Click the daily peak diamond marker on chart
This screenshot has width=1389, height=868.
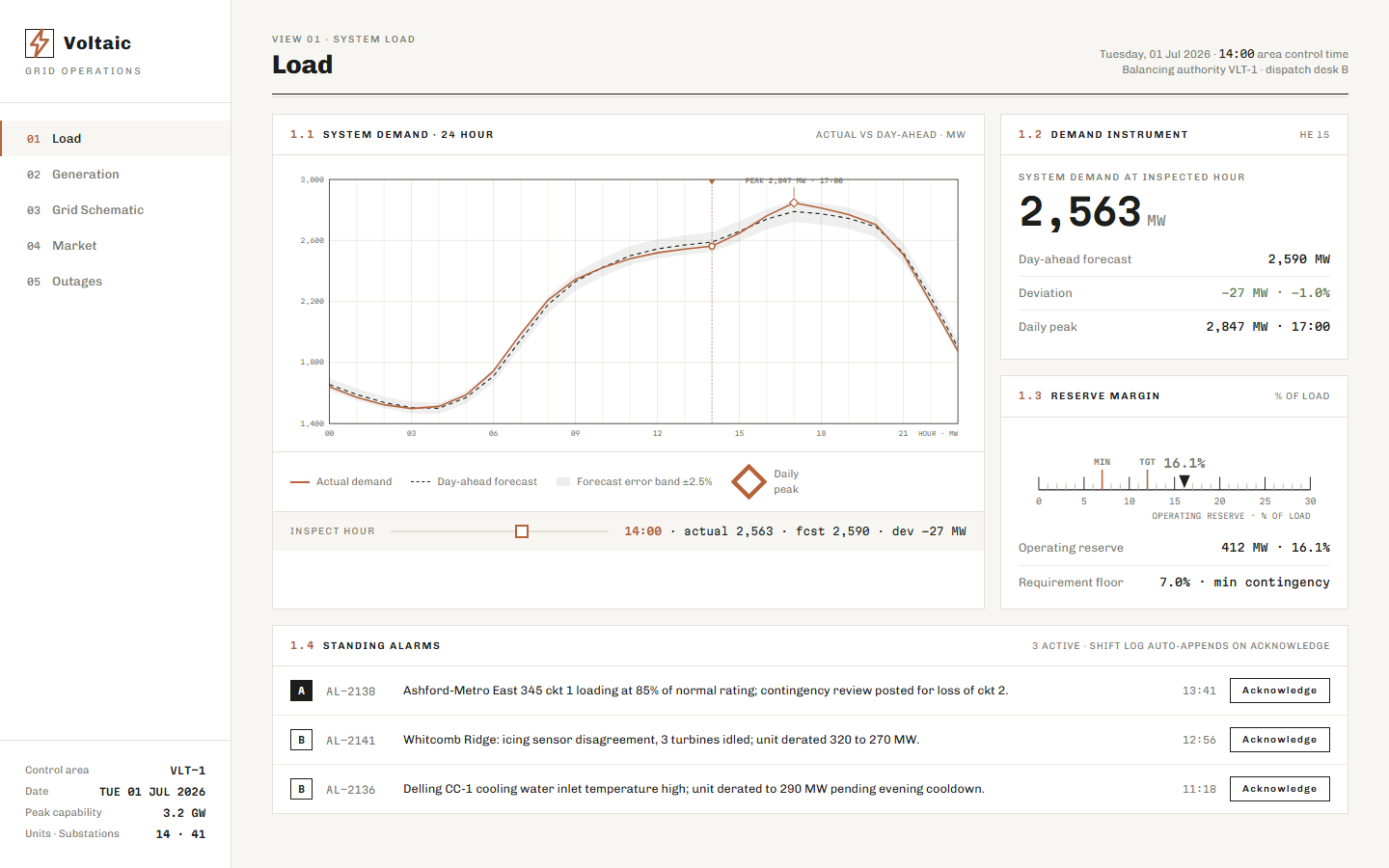tap(794, 203)
